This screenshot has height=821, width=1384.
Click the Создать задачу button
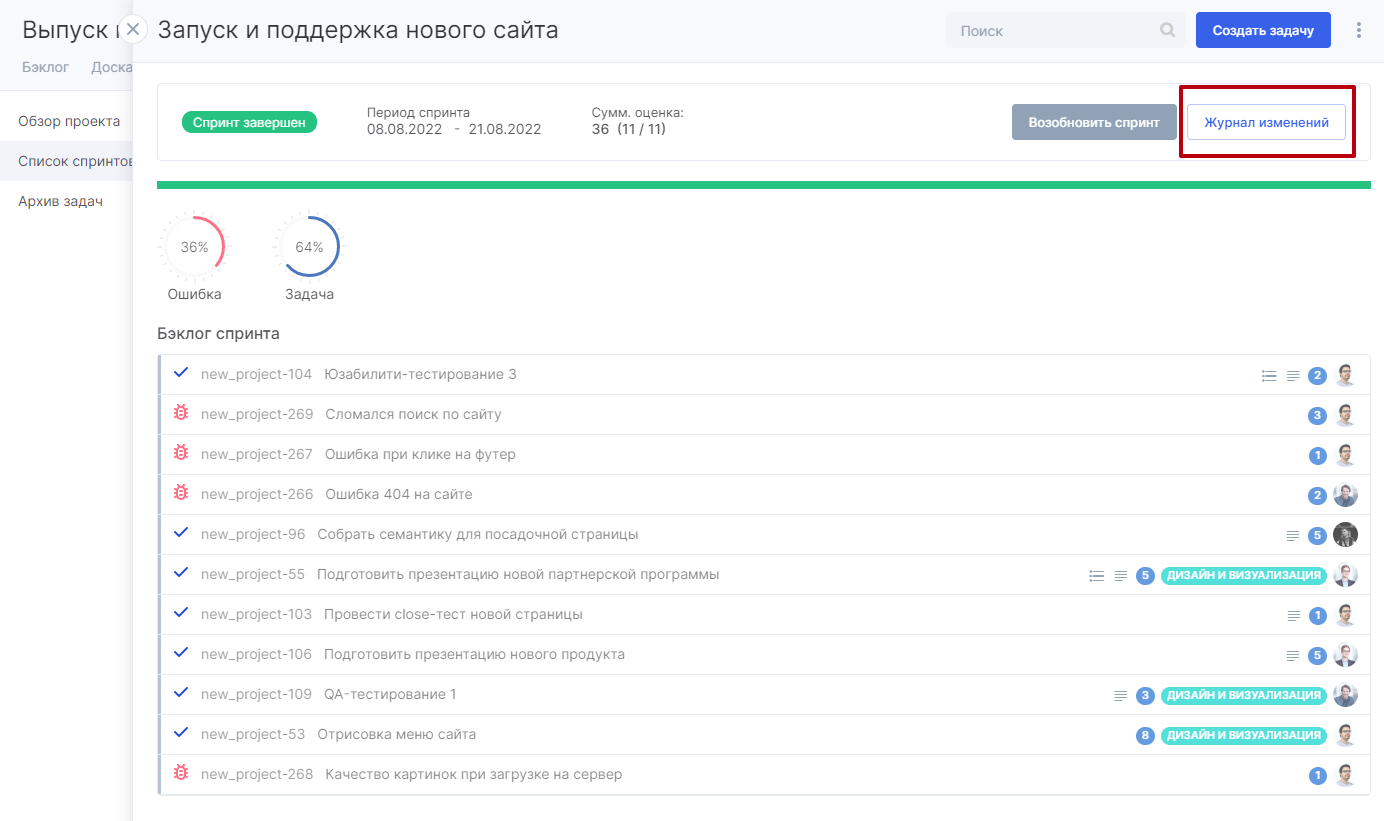pyautogui.click(x=1263, y=30)
